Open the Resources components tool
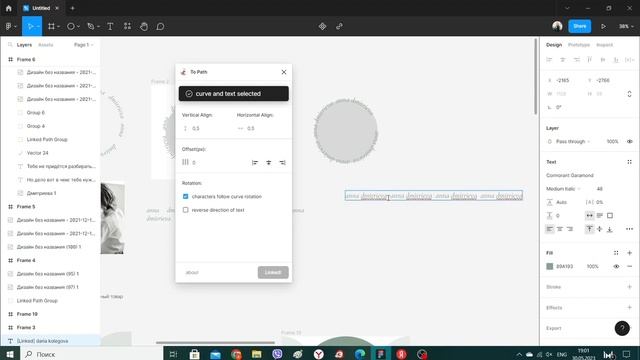This screenshot has width=640, height=360. coord(127,27)
